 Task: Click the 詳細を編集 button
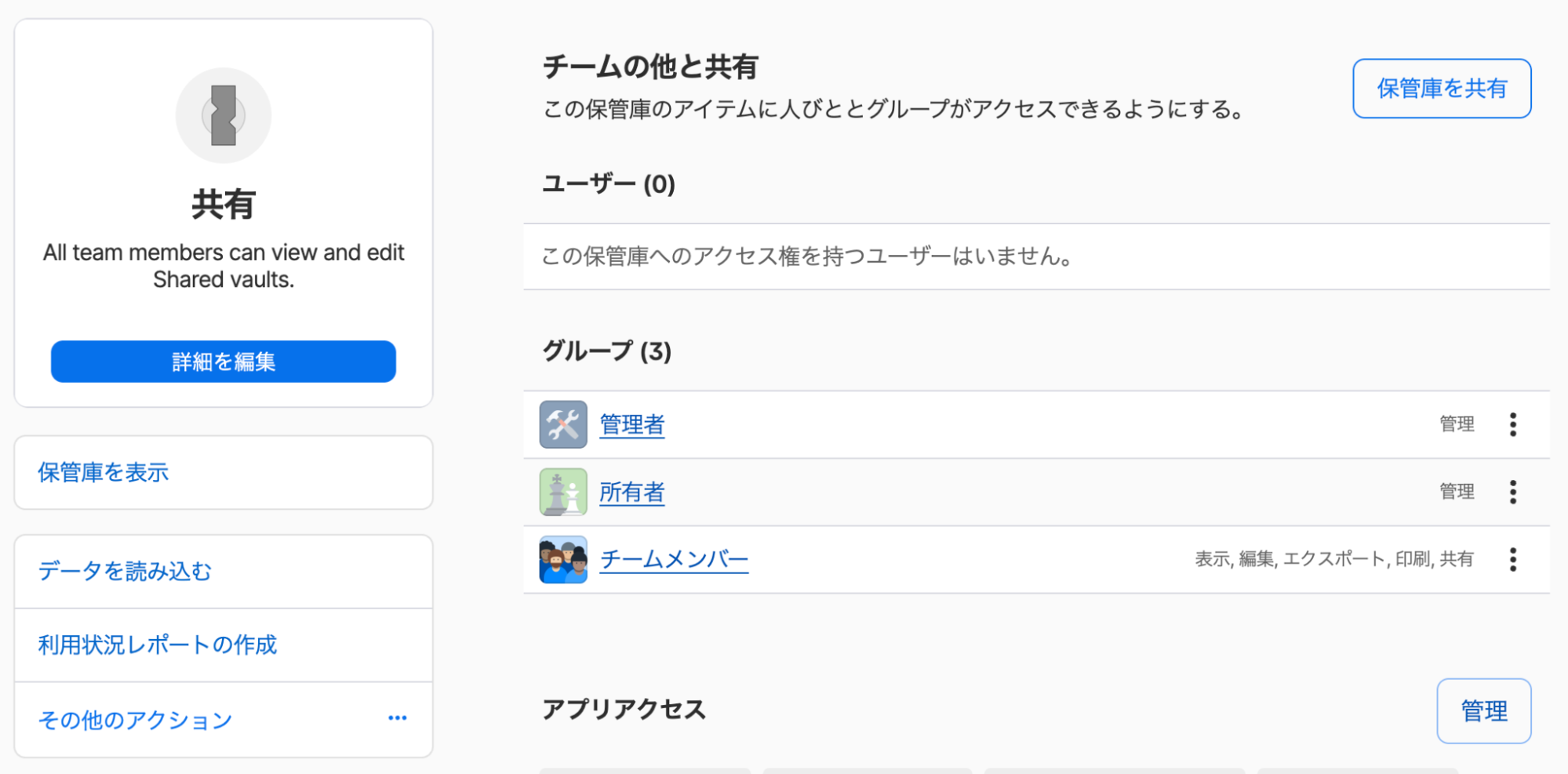pyautogui.click(x=224, y=362)
